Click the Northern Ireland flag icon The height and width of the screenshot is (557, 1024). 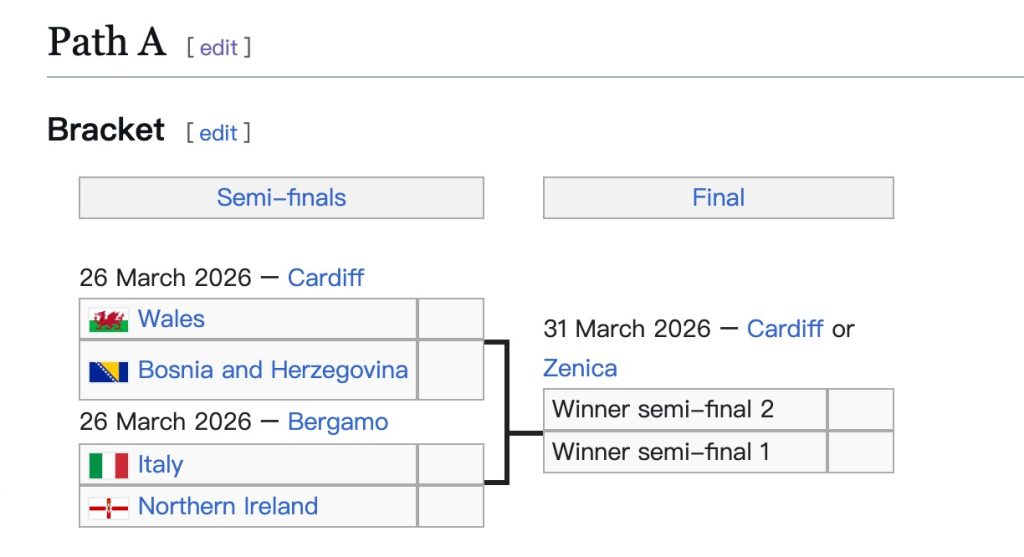108,507
